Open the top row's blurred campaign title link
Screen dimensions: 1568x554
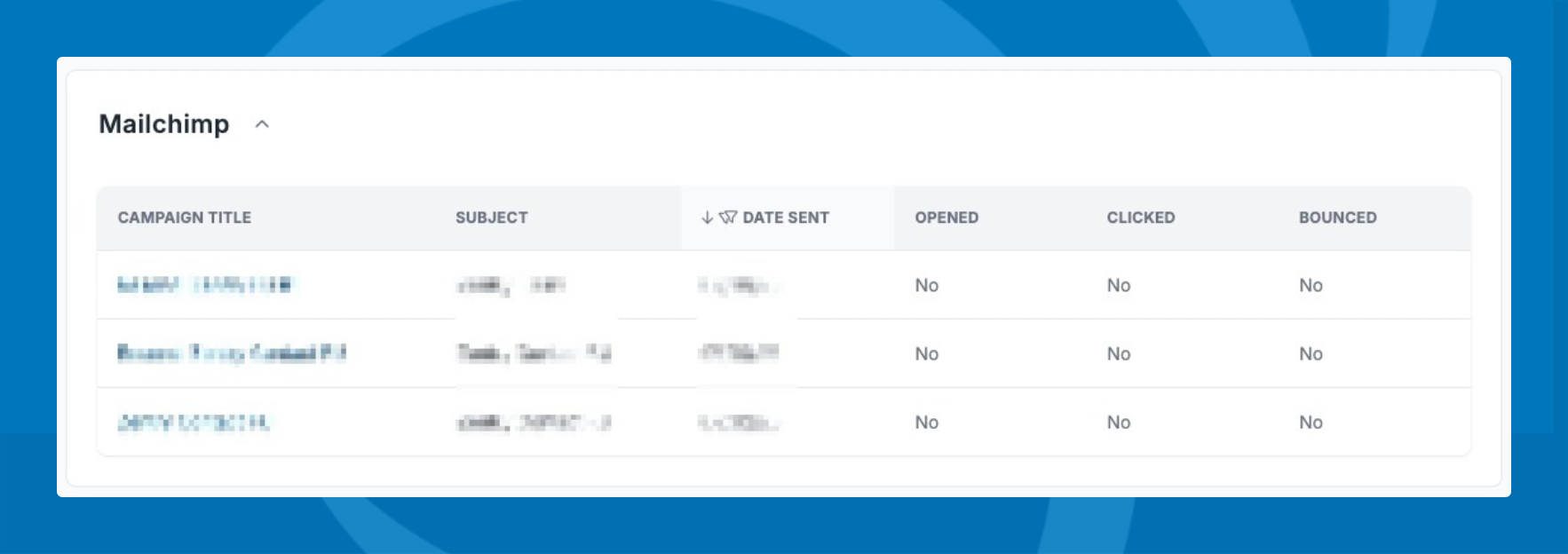point(204,285)
